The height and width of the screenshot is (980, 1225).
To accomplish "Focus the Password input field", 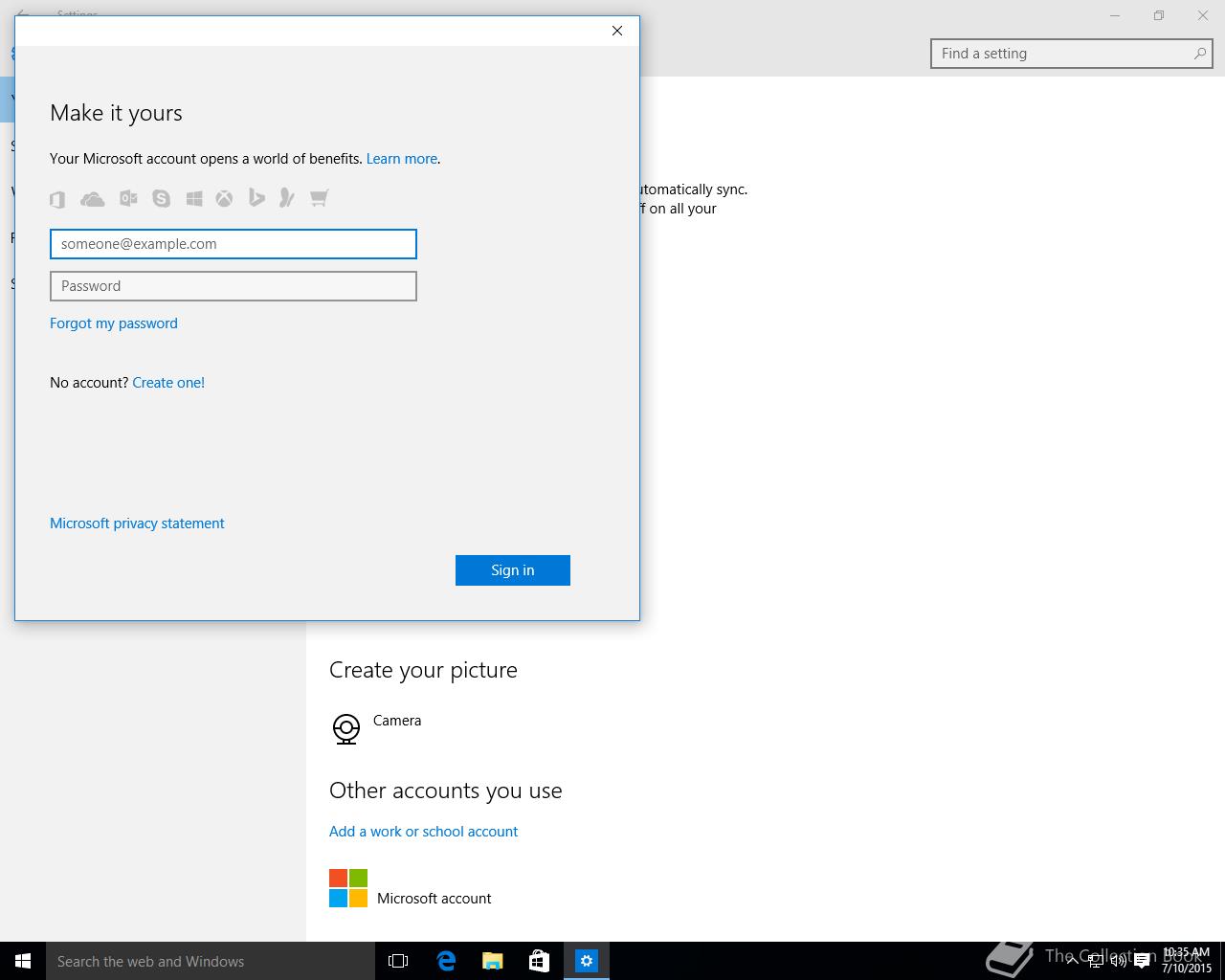I will [x=234, y=286].
